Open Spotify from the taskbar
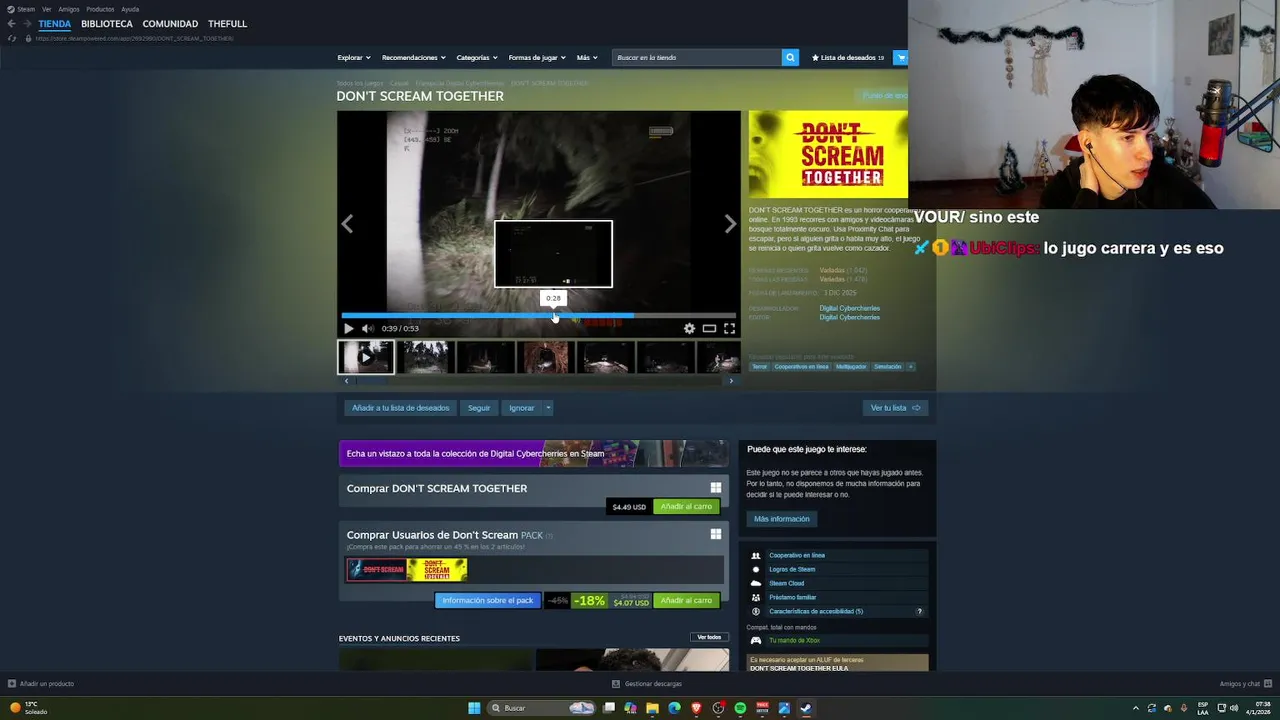The height and width of the screenshot is (720, 1280). coord(740,708)
